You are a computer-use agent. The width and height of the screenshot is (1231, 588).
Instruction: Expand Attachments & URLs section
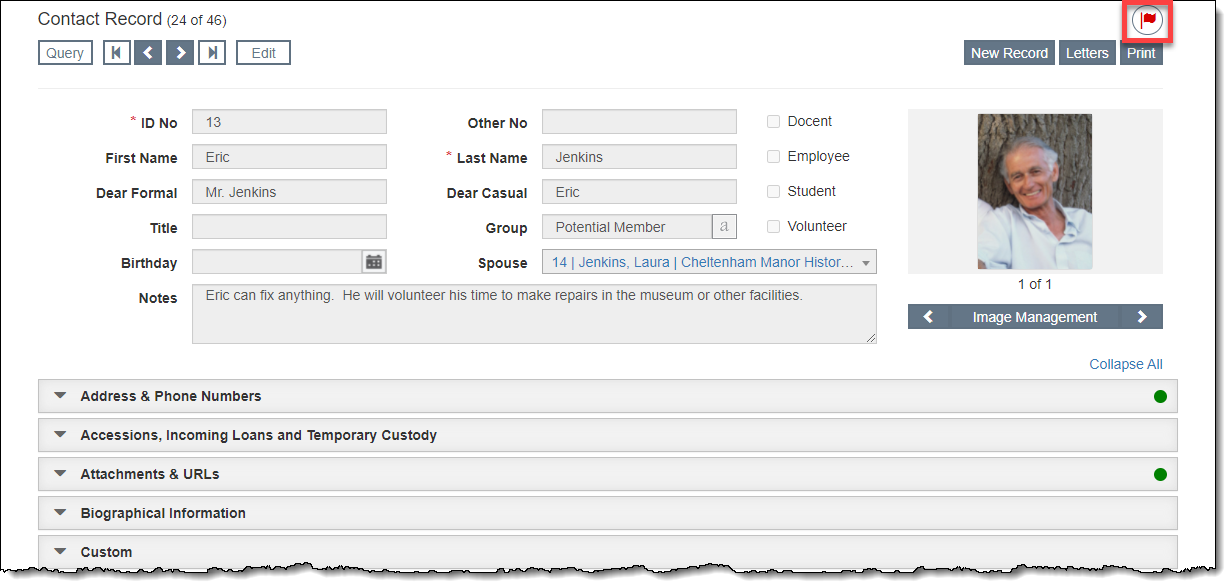[149, 474]
